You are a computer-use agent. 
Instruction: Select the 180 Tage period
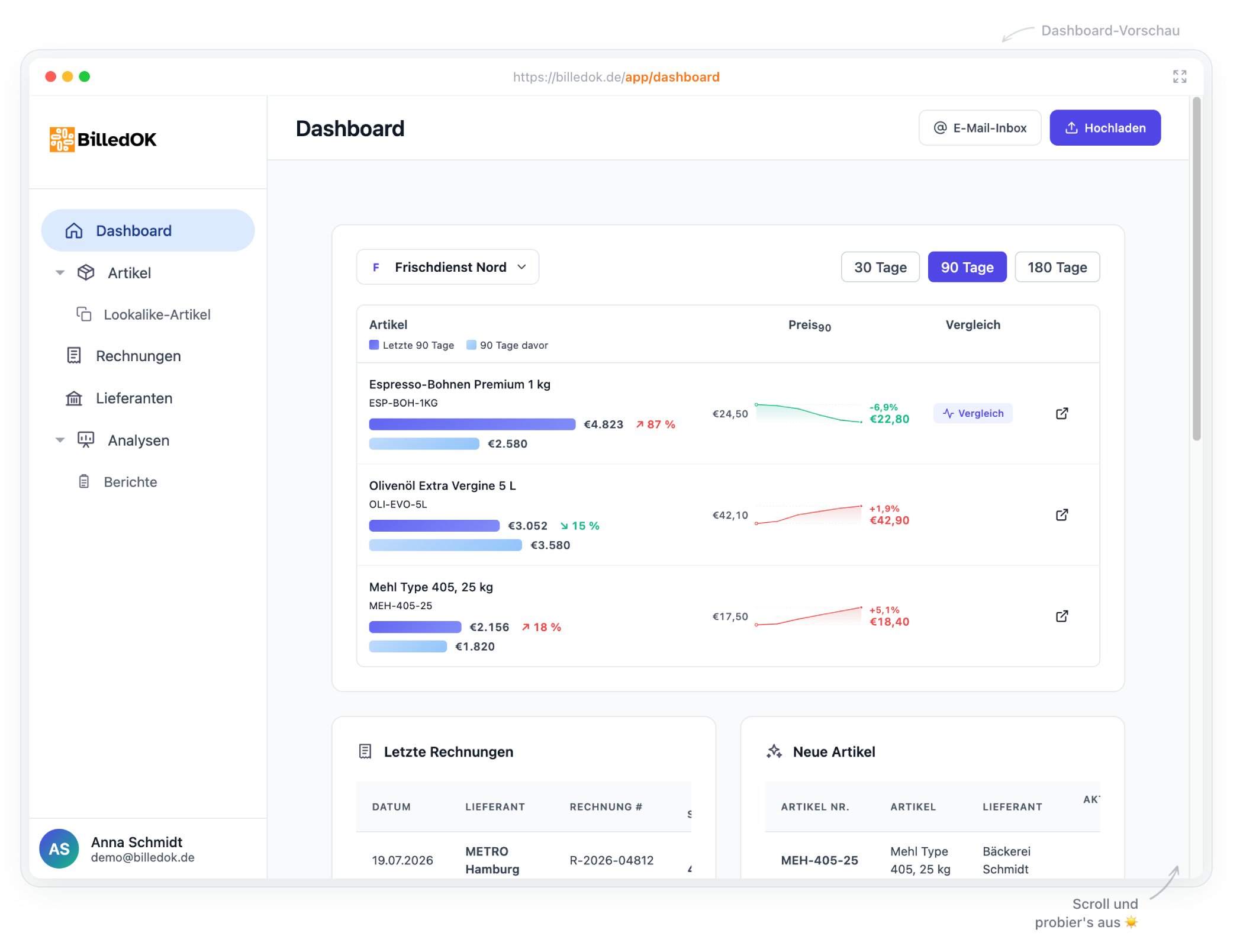(x=1057, y=267)
